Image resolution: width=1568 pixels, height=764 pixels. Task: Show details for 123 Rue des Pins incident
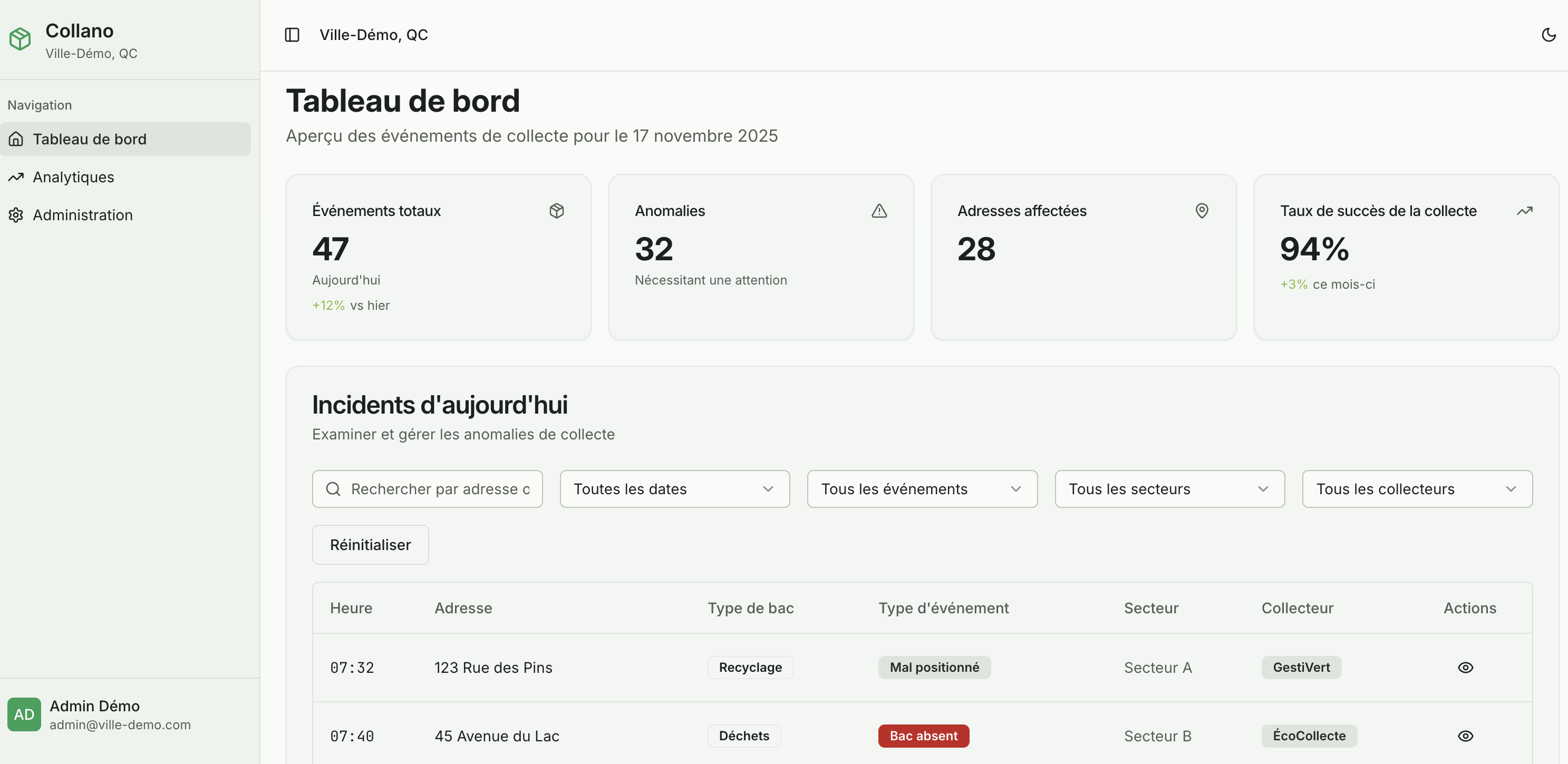coord(1465,667)
